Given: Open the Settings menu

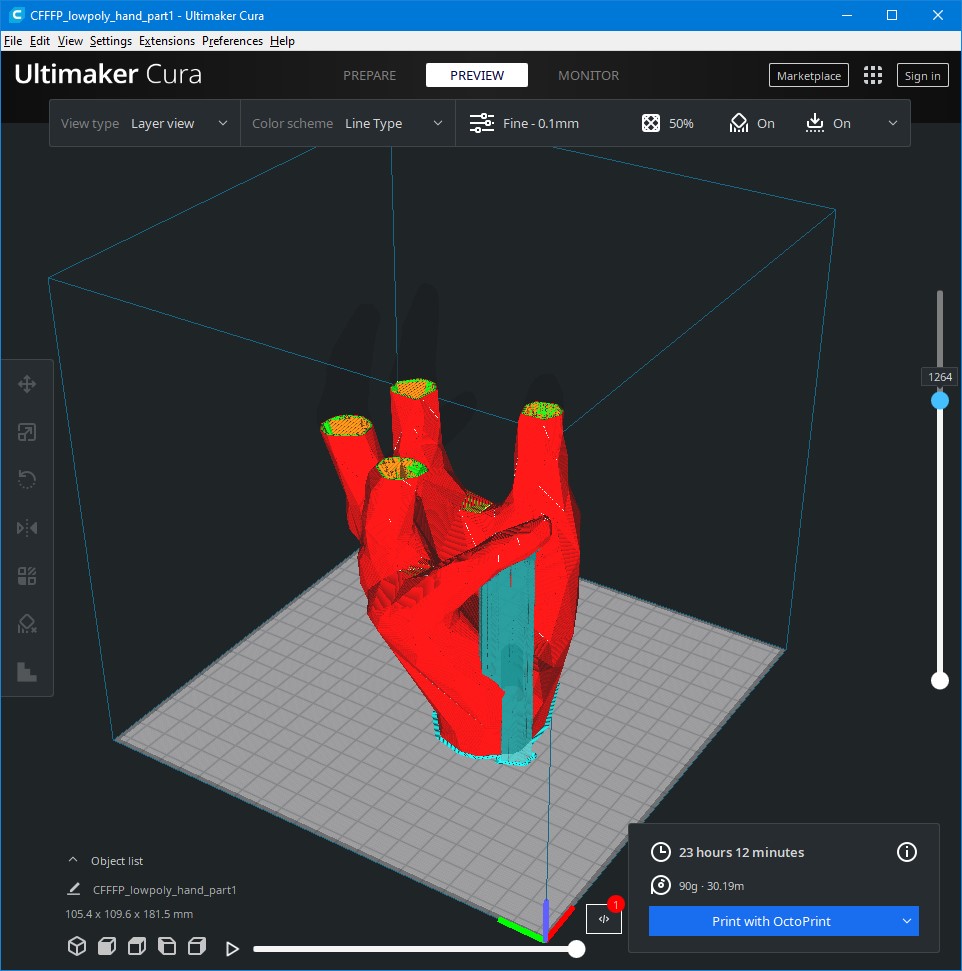Looking at the screenshot, I should coord(110,41).
